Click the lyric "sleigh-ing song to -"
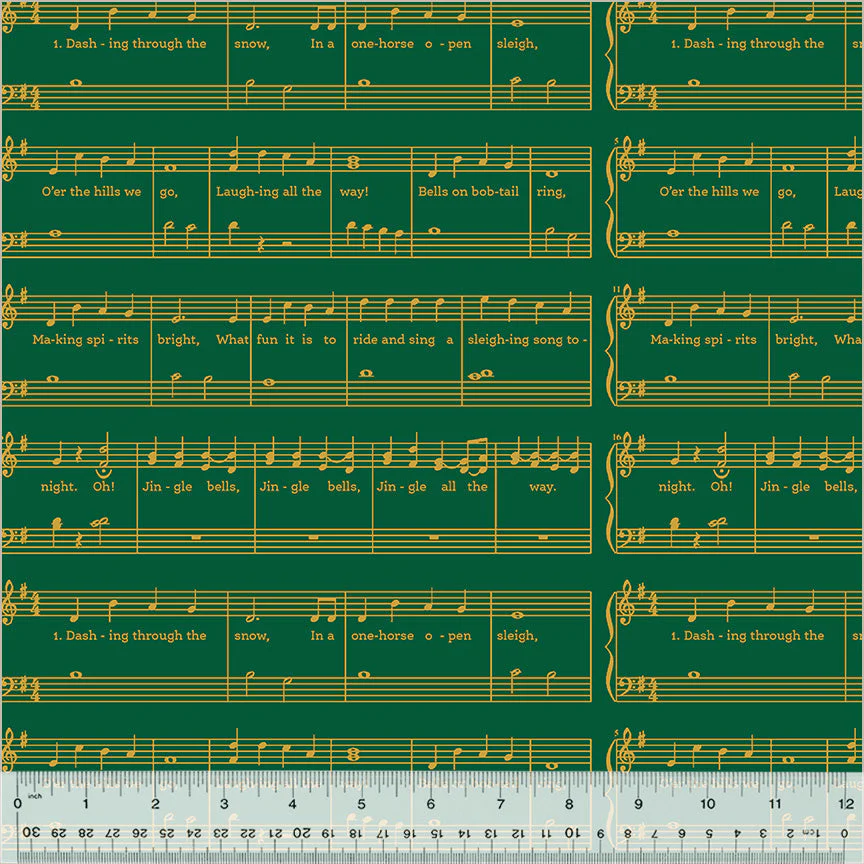Screen dimensions: 864x864 (527, 339)
